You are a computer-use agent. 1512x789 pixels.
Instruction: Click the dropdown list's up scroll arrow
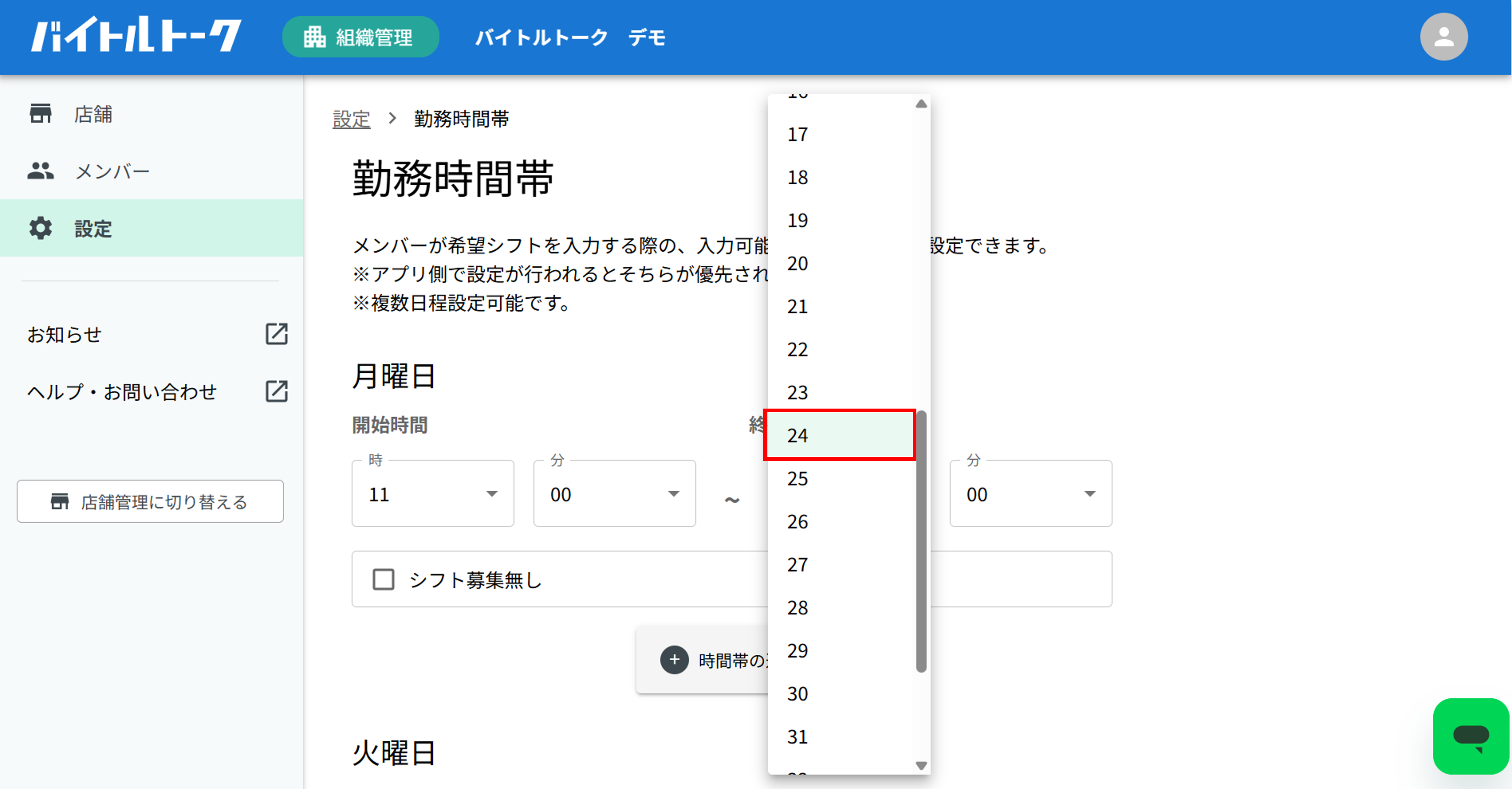[x=921, y=104]
